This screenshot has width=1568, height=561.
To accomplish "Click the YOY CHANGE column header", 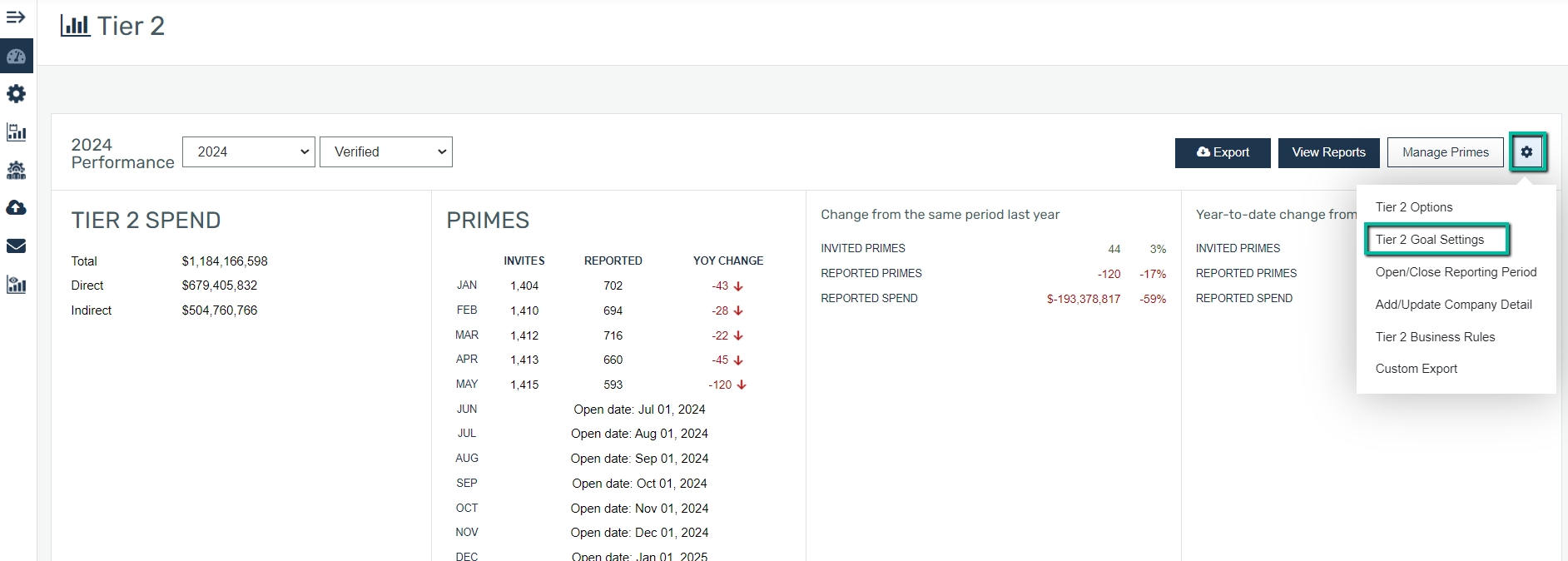I will [728, 261].
